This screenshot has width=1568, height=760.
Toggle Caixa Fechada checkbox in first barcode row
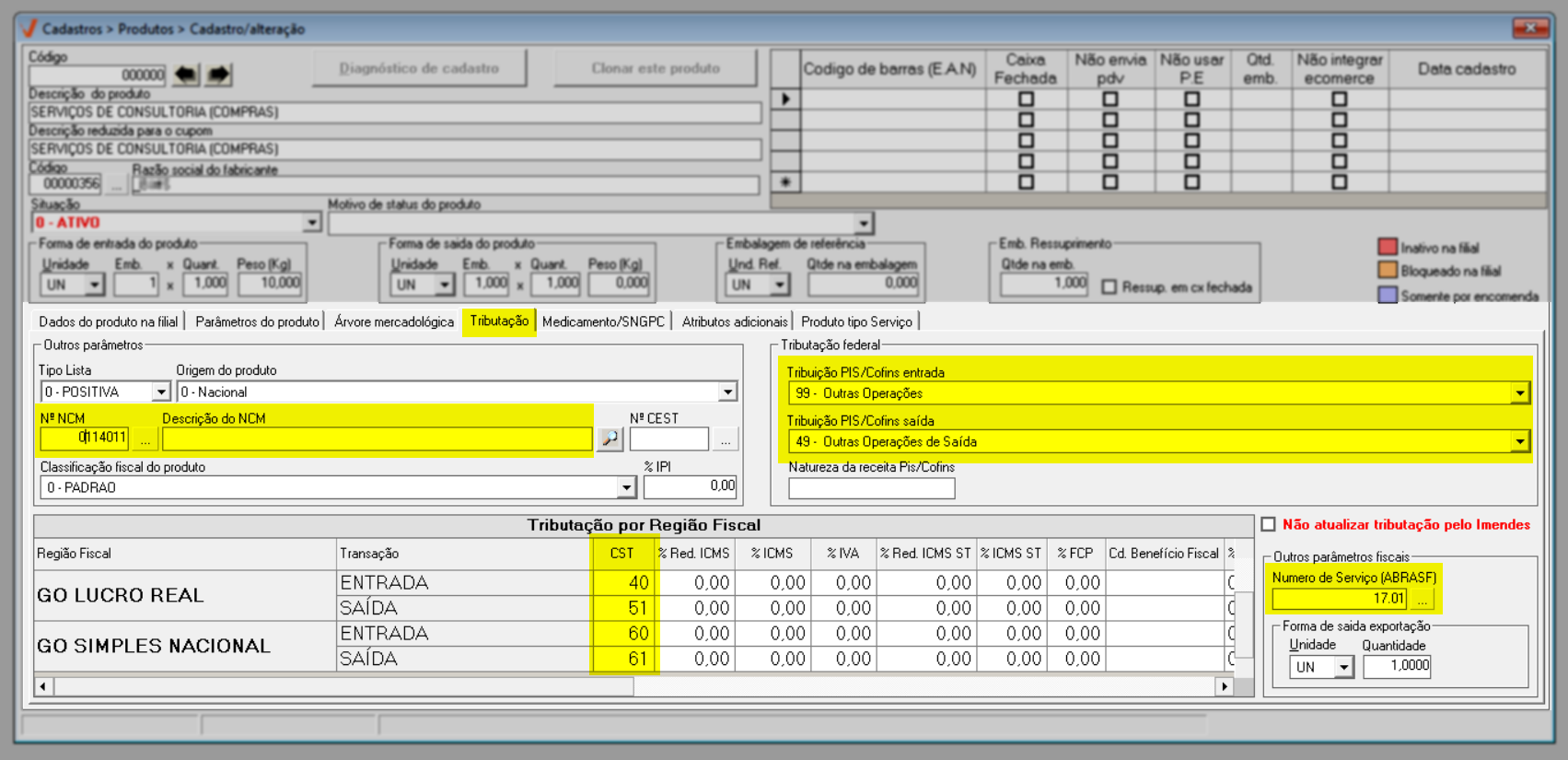(x=1026, y=99)
